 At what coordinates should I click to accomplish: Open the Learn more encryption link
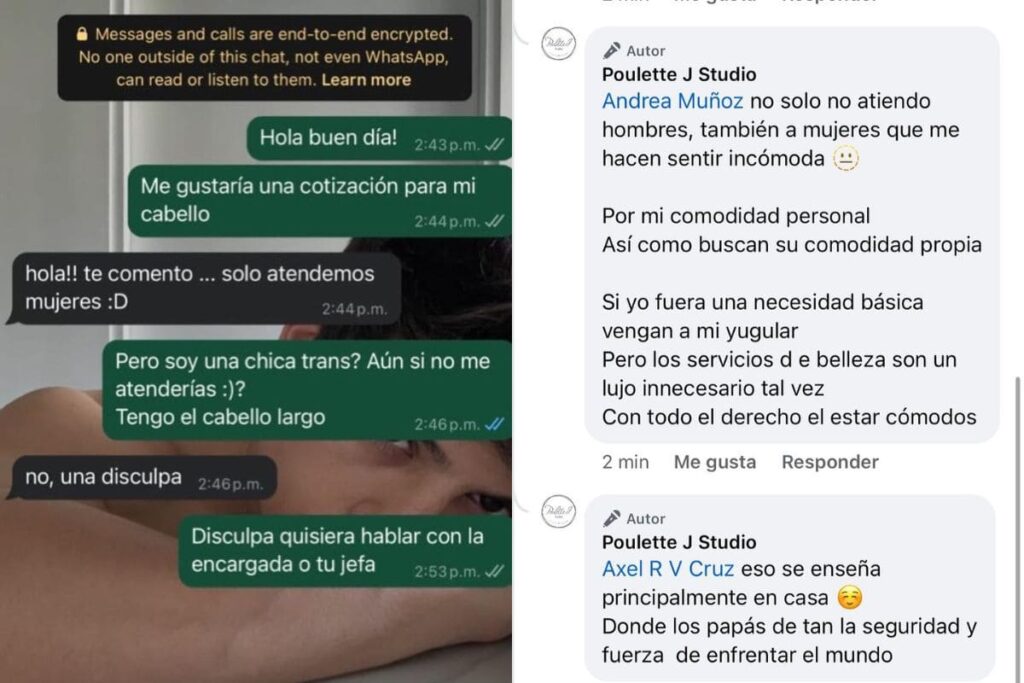(x=366, y=80)
